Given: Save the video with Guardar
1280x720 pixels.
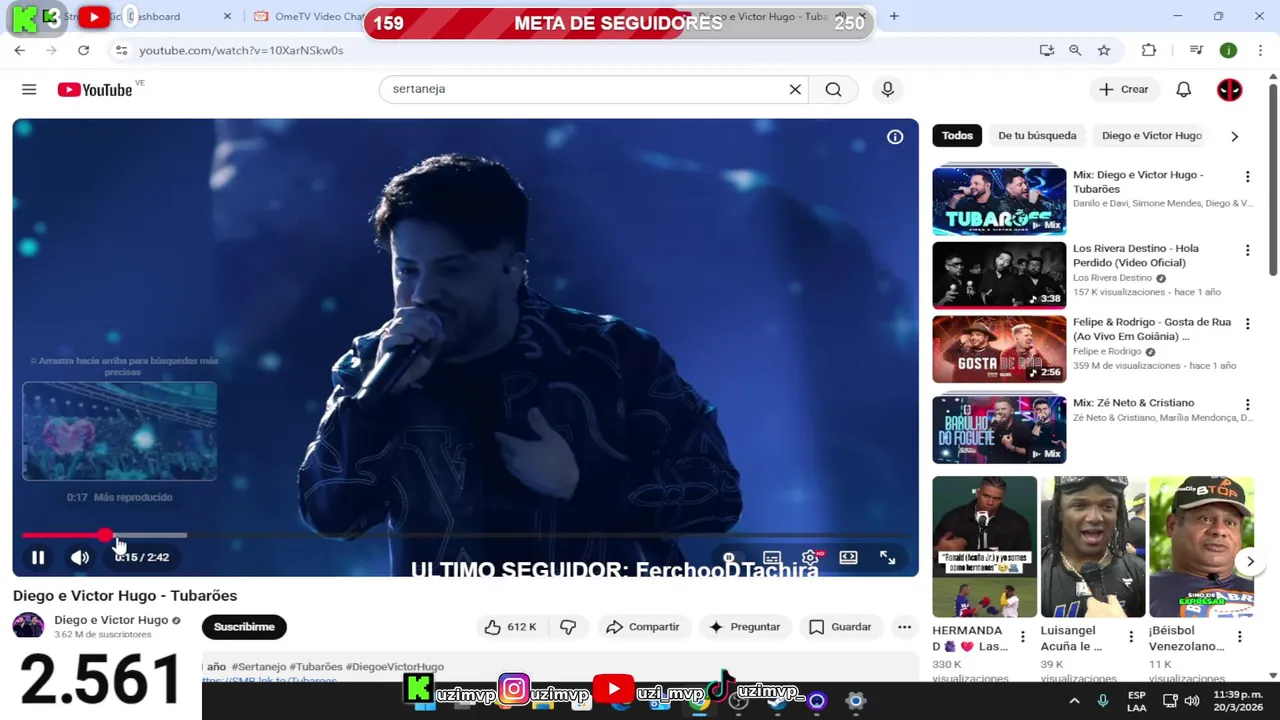Looking at the screenshot, I should 840,627.
